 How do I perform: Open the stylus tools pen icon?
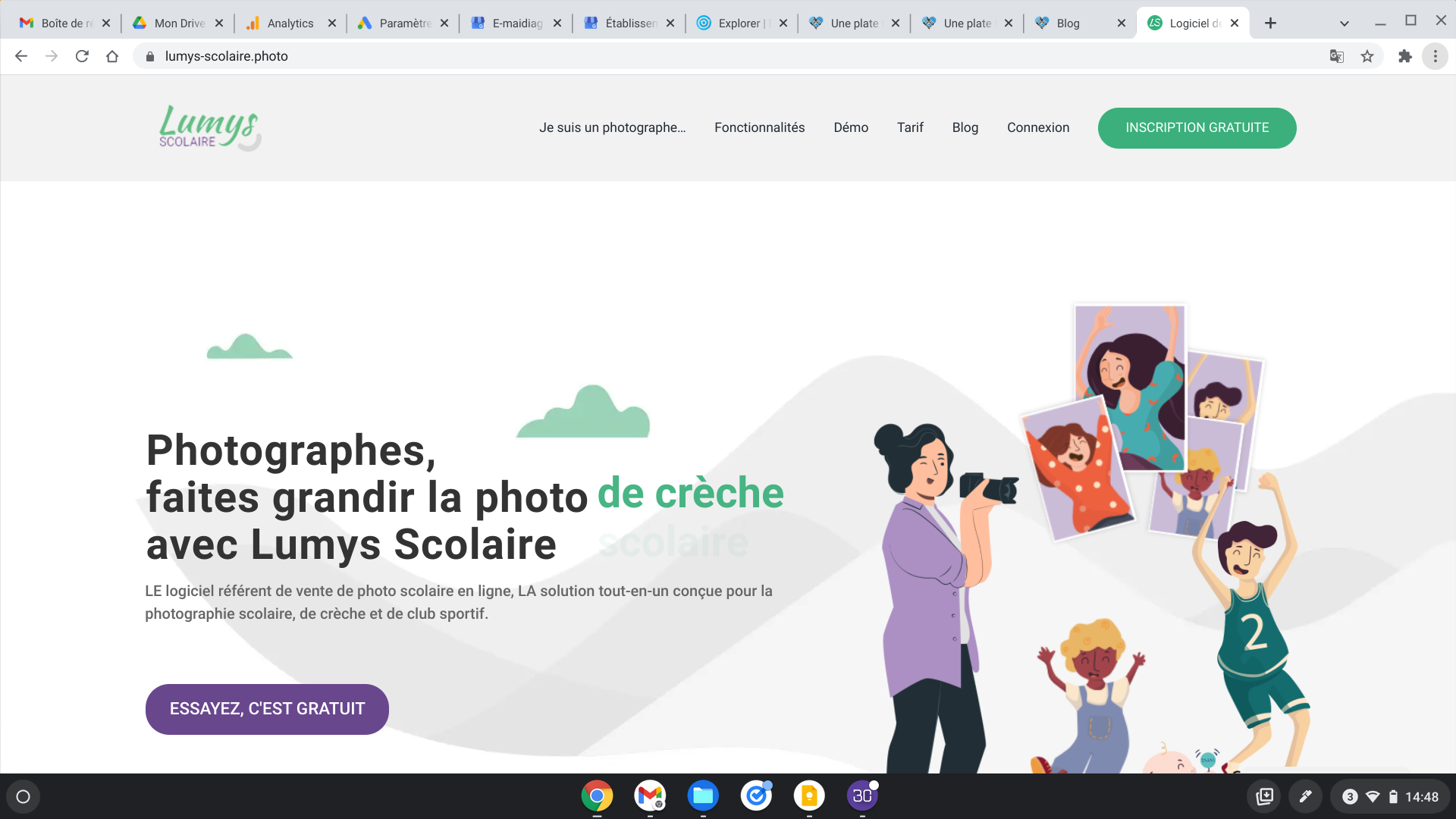(1305, 796)
